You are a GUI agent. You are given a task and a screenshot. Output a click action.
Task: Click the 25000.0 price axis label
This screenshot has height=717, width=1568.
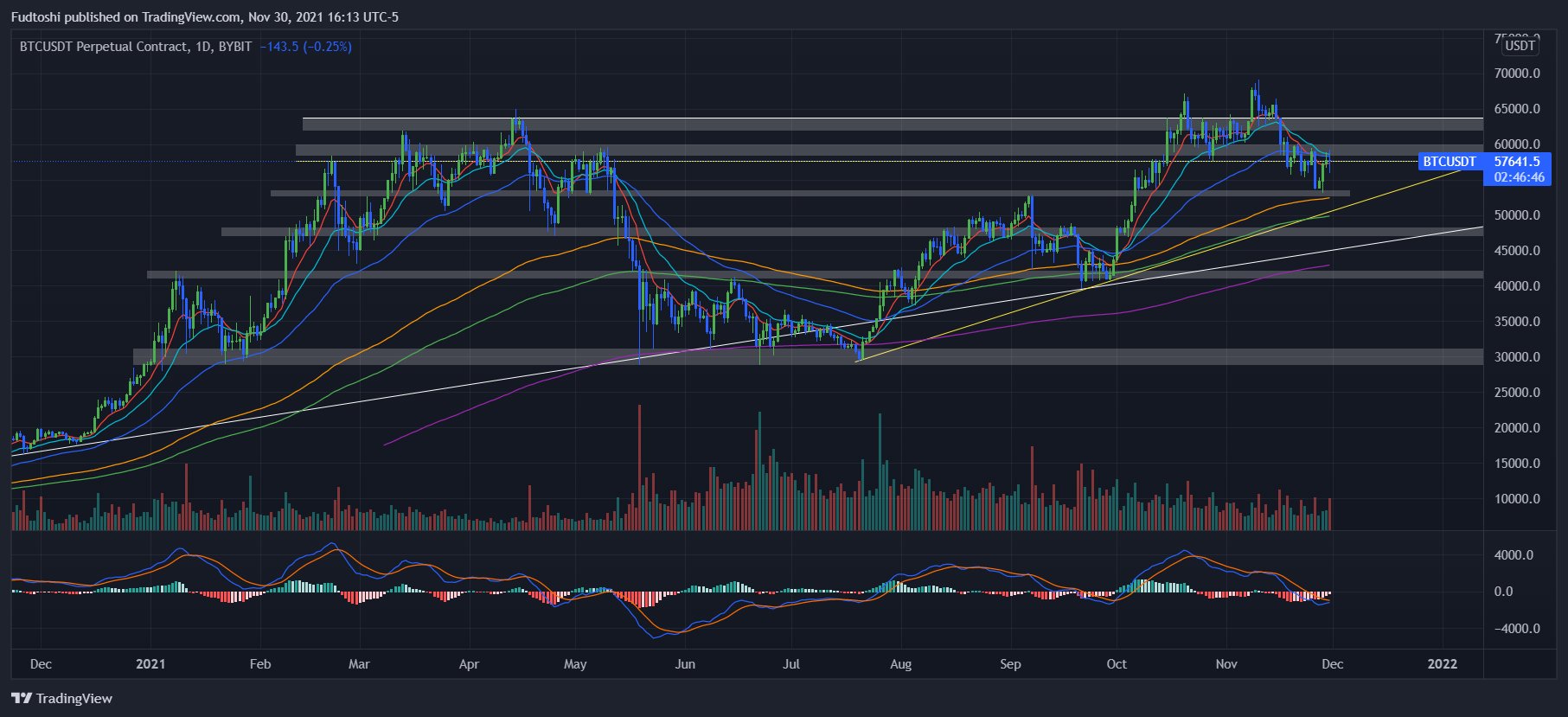coord(1517,393)
